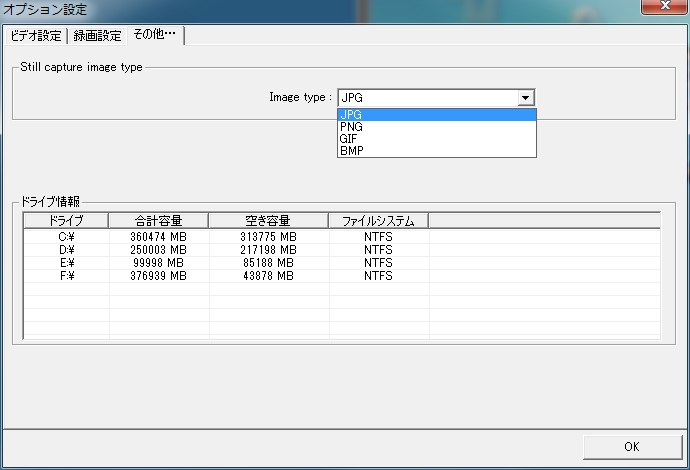Click the OK button
The image size is (690, 470).
coord(631,446)
